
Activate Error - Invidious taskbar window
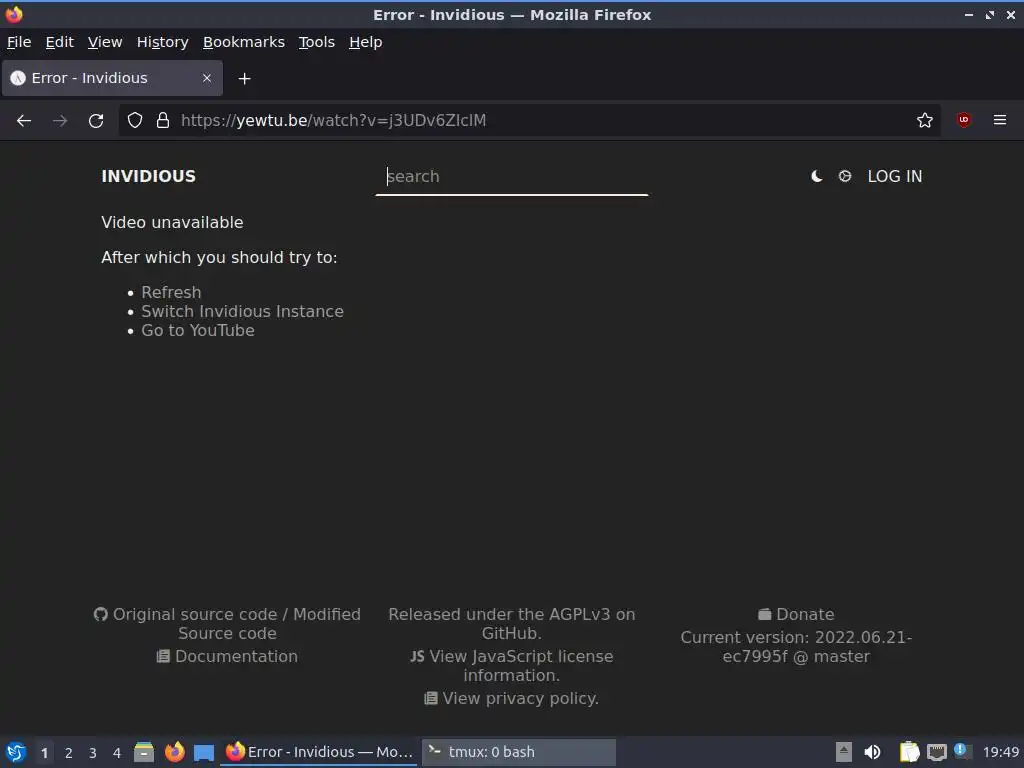[319, 752]
